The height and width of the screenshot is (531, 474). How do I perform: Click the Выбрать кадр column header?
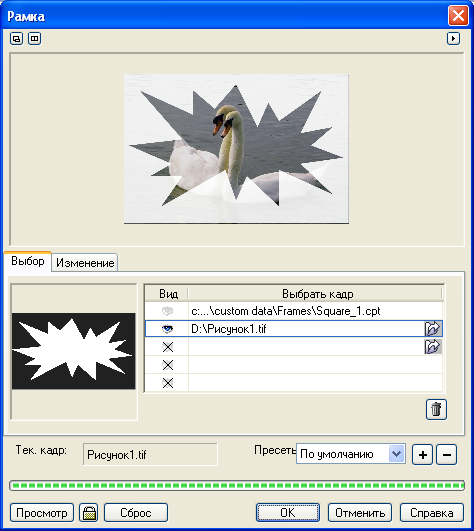(x=318, y=294)
